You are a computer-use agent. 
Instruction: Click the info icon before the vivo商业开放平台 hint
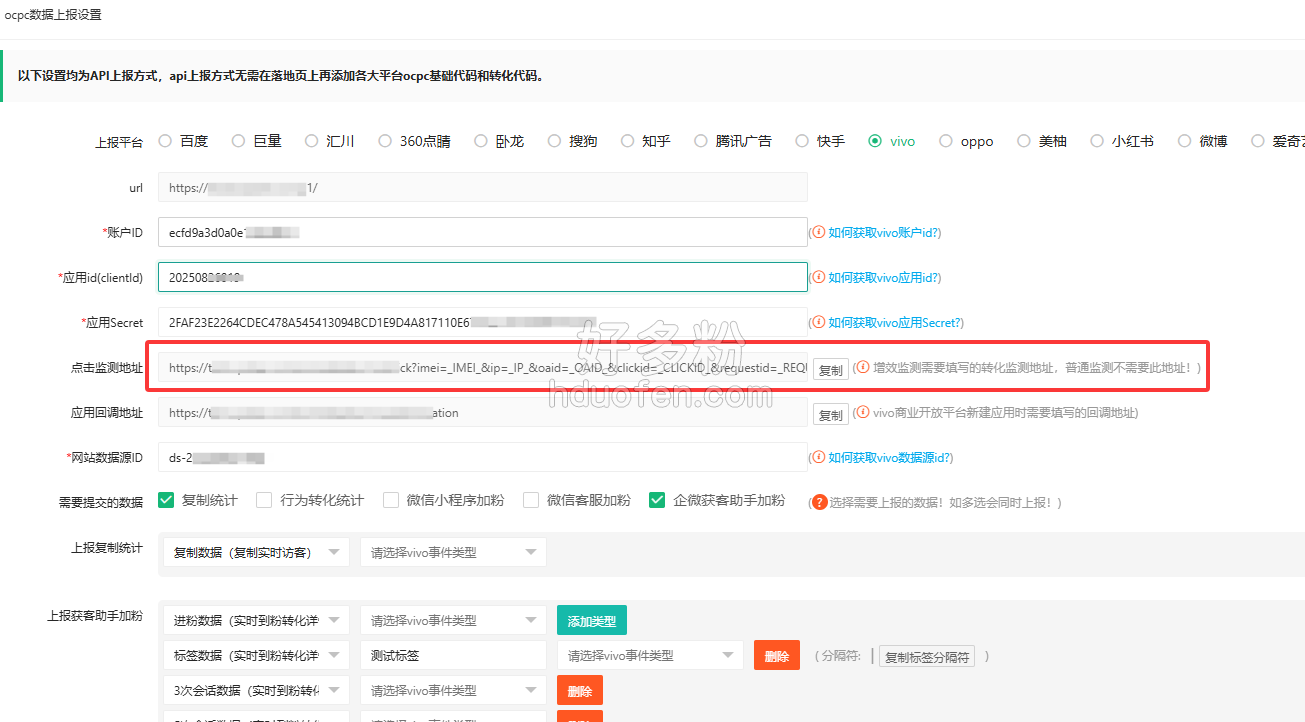pyautogui.click(x=863, y=412)
